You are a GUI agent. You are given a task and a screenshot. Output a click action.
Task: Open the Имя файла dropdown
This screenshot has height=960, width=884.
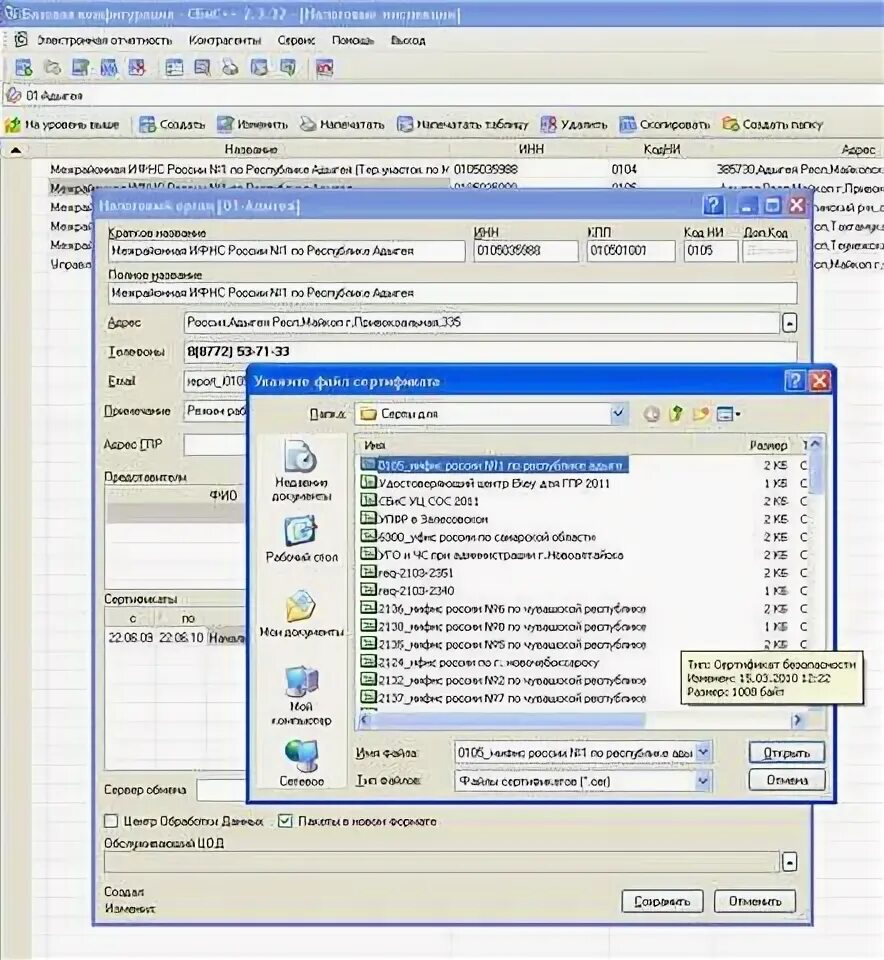[x=703, y=752]
